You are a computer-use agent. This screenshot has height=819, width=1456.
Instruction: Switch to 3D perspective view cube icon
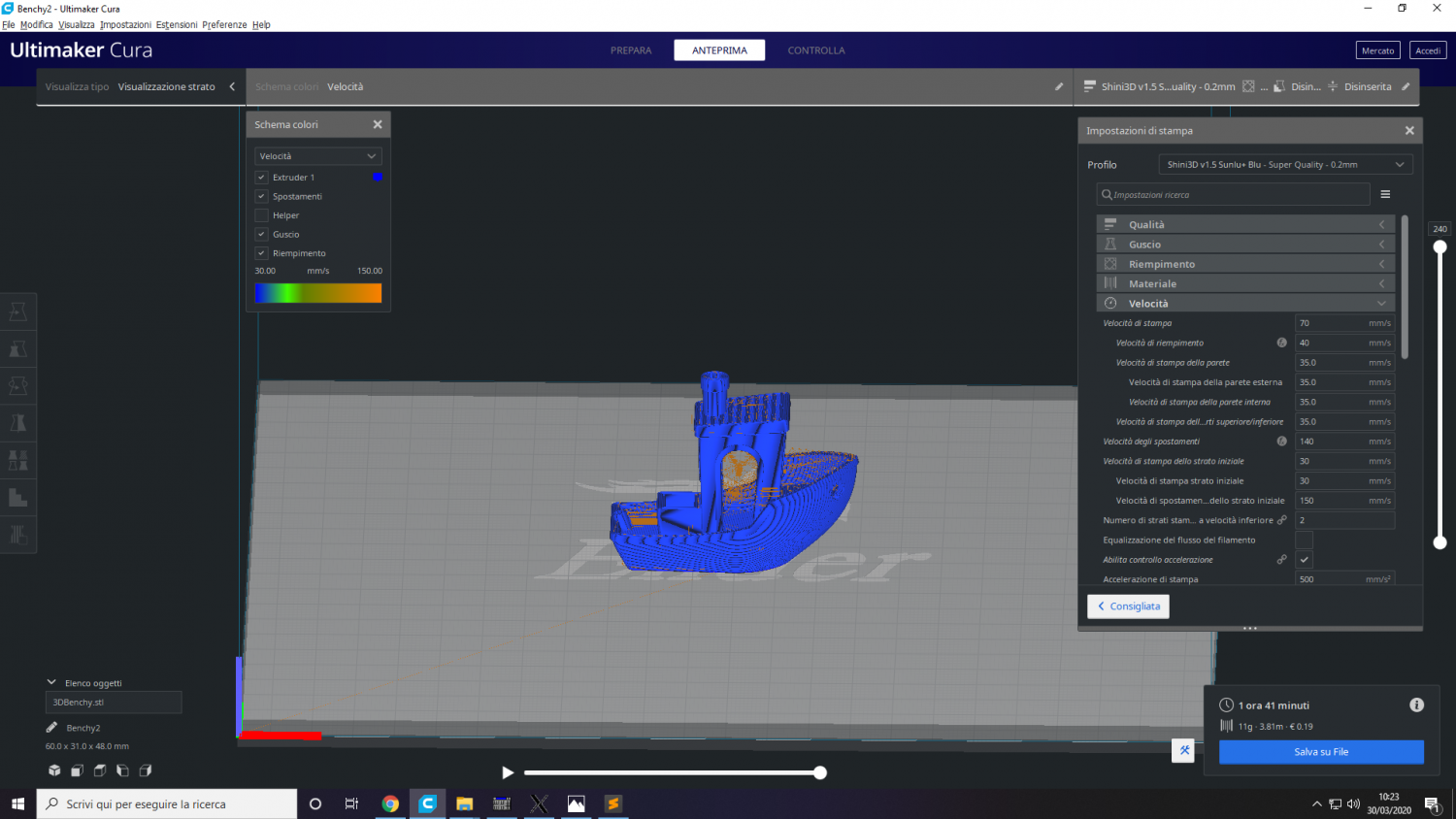54,770
